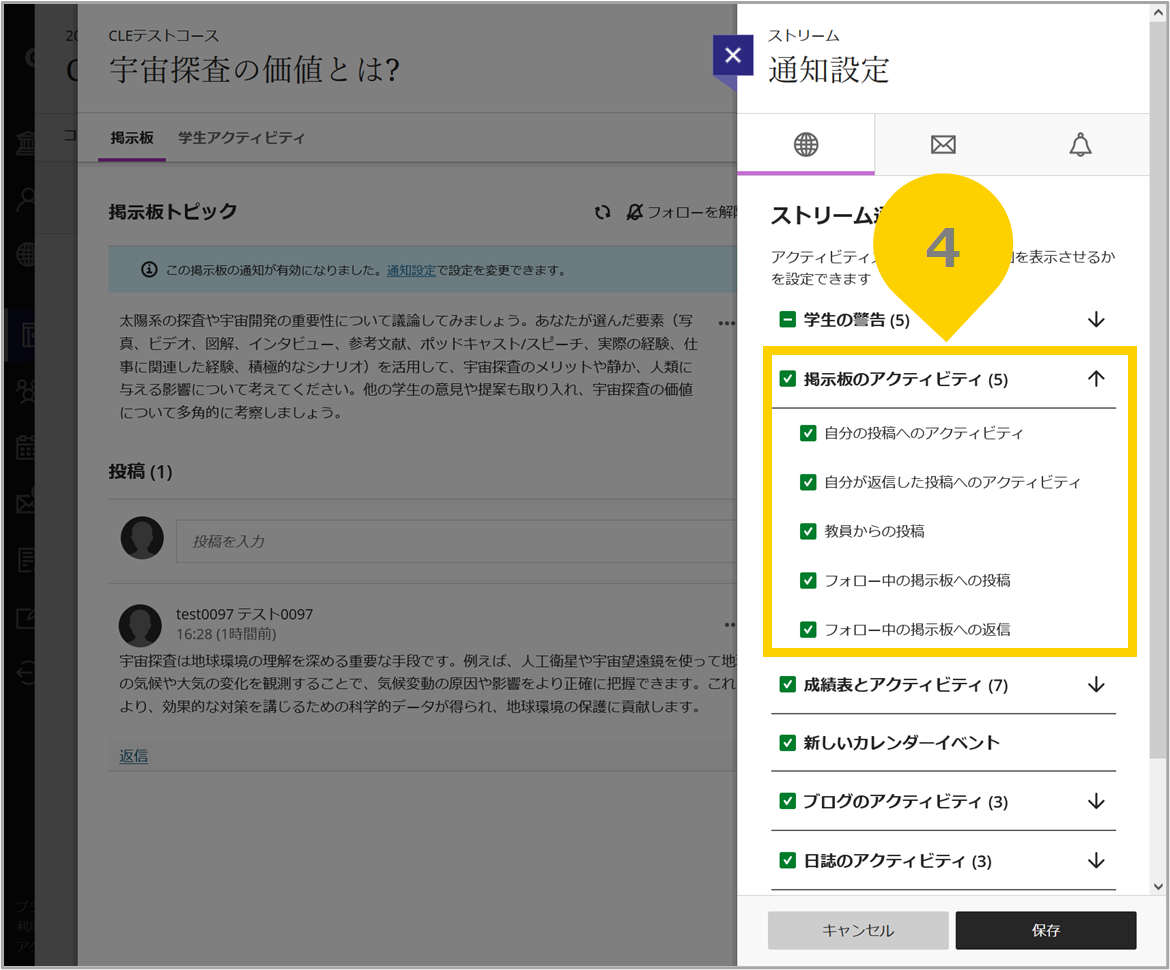Uncheck フォロー中の掲示板への投稿
This screenshot has height=970, width=1170.
click(807, 581)
